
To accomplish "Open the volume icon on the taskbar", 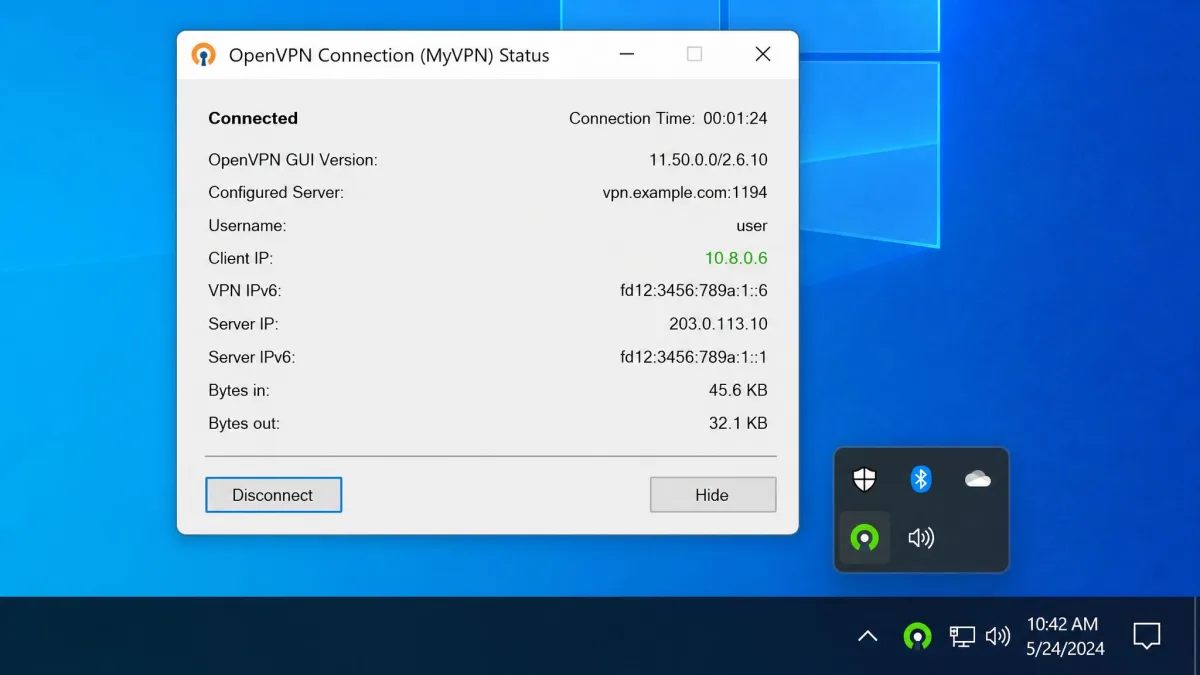I will point(998,635).
